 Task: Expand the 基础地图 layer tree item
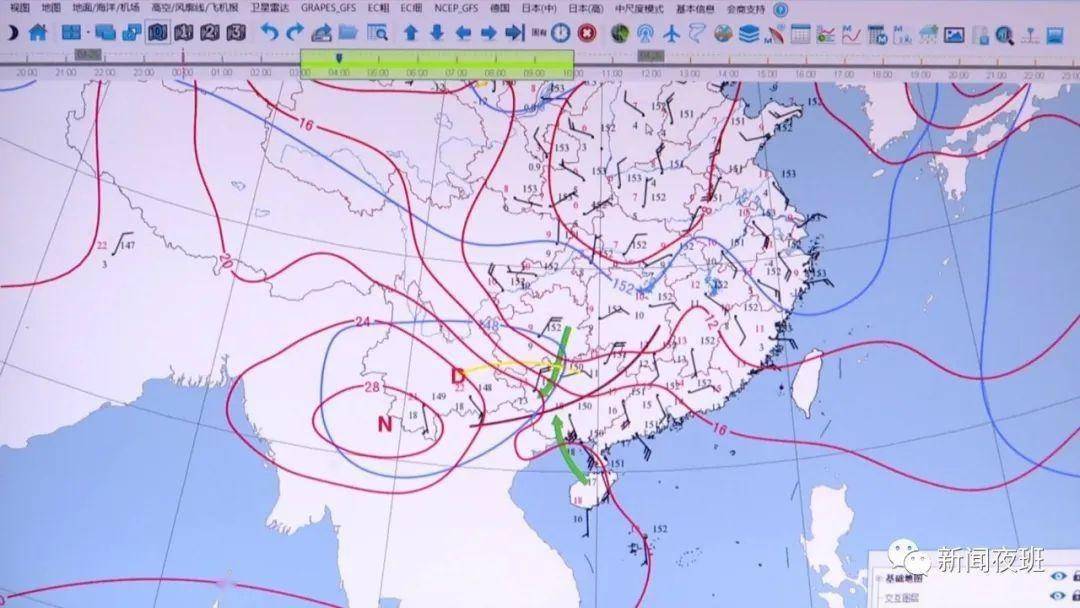(876, 580)
